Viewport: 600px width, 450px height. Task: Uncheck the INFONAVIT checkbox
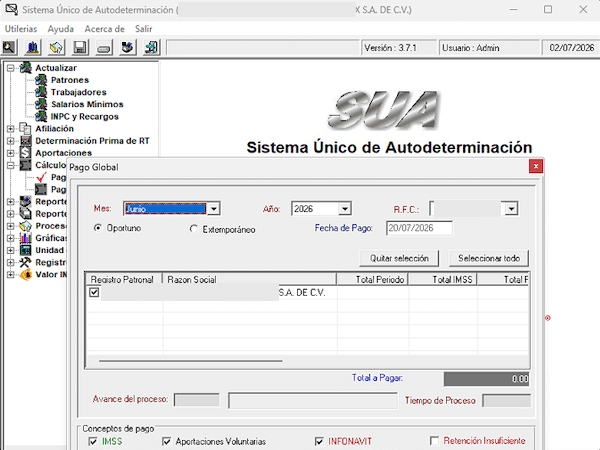tap(319, 441)
